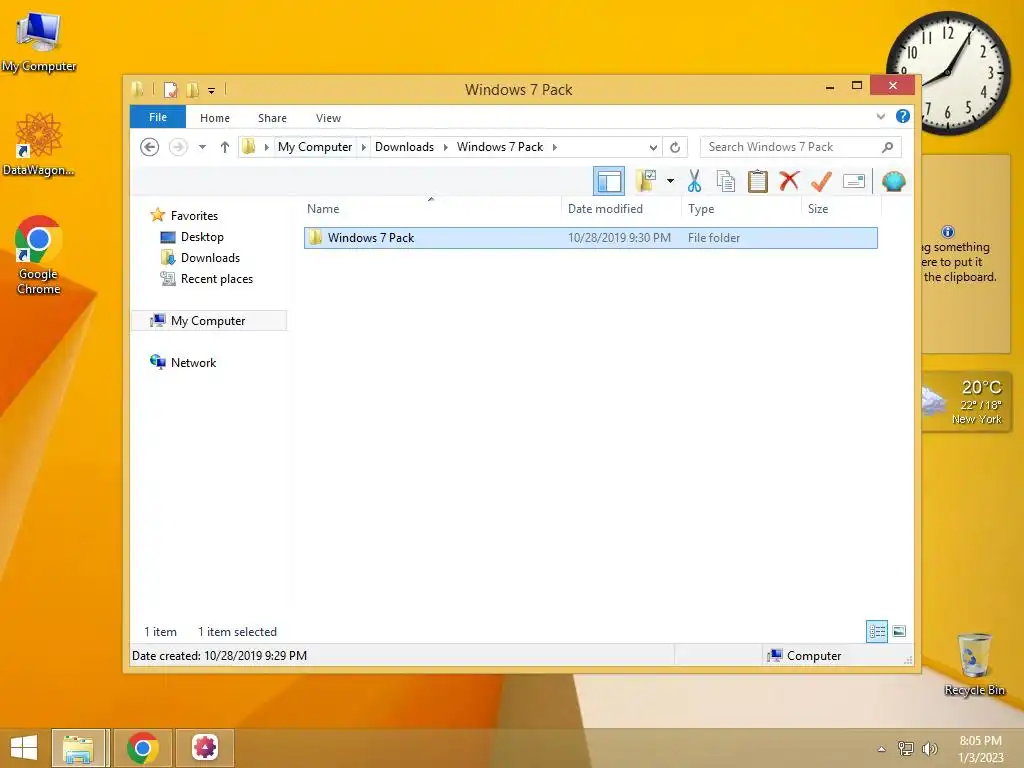
Task: Delete item with the red X icon
Action: 789,180
